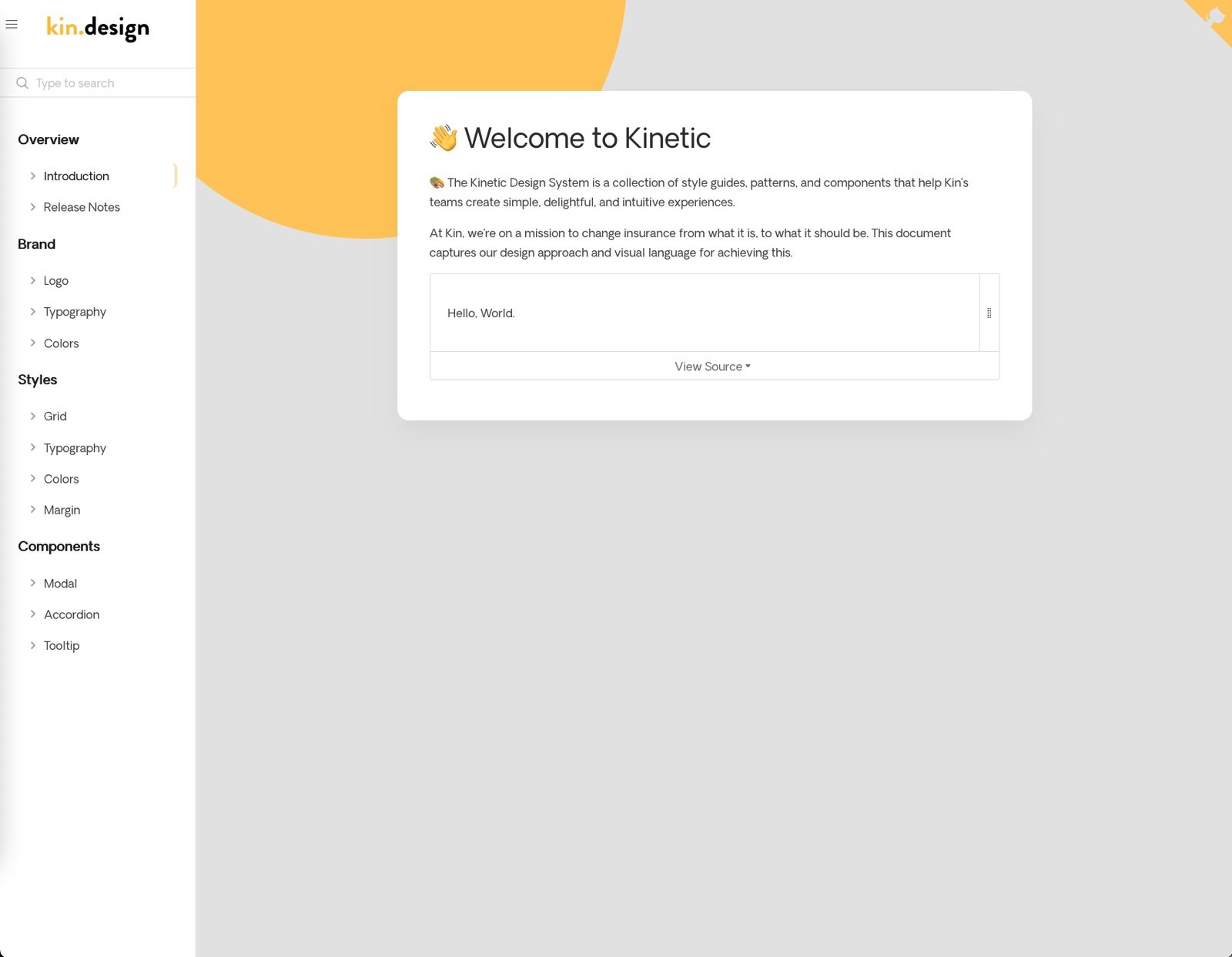This screenshot has height=957, width=1232.
Task: Open Colors under Styles
Action: (62, 479)
